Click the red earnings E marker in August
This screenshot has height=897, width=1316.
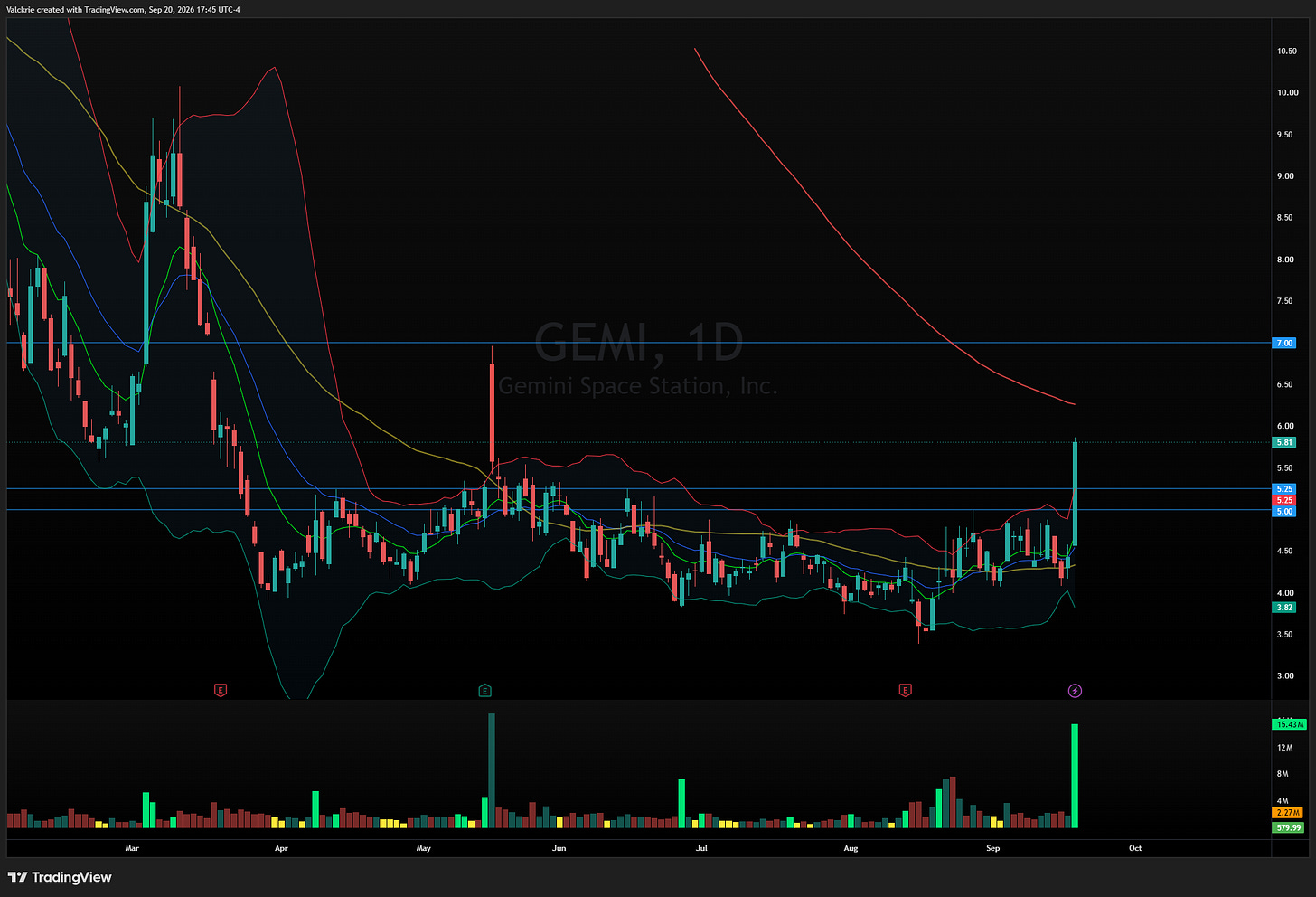[x=905, y=691]
